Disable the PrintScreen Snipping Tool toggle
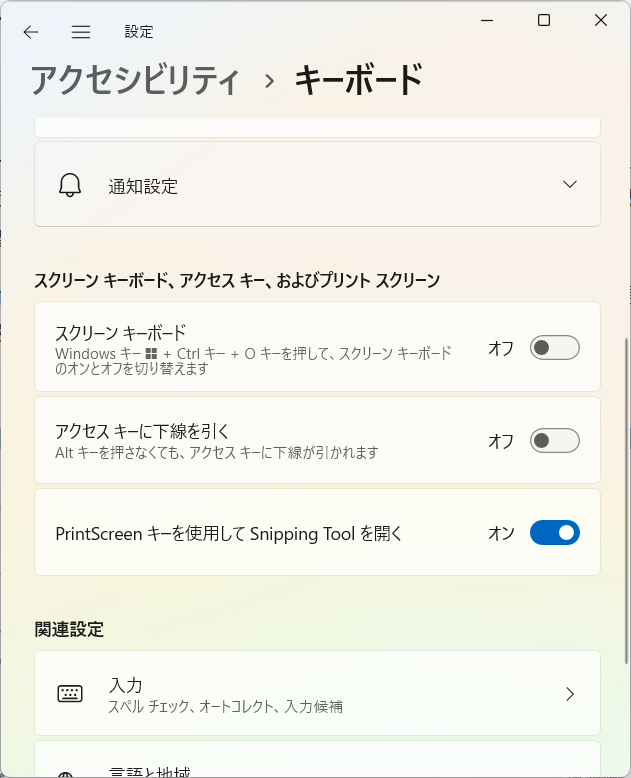The image size is (631, 778). tap(555, 532)
